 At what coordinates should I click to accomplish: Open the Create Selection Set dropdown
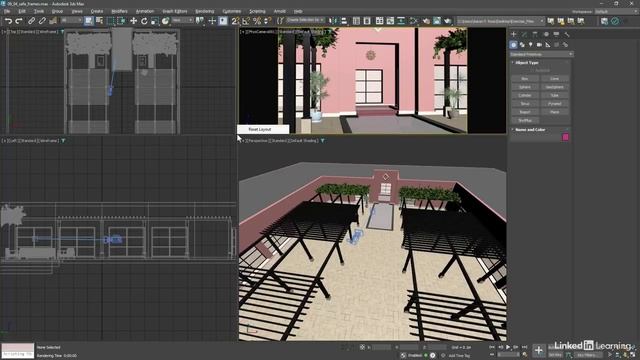pyautogui.click(x=305, y=20)
